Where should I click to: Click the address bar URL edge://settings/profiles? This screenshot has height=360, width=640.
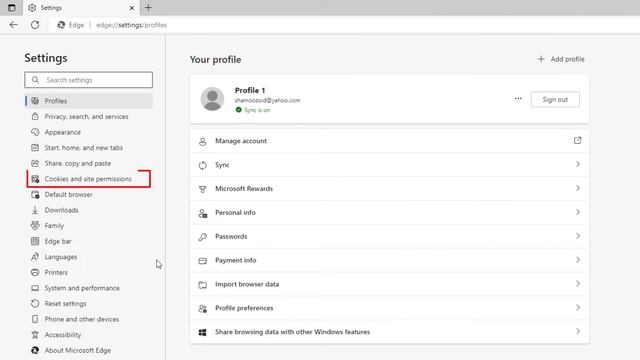pyautogui.click(x=131, y=25)
